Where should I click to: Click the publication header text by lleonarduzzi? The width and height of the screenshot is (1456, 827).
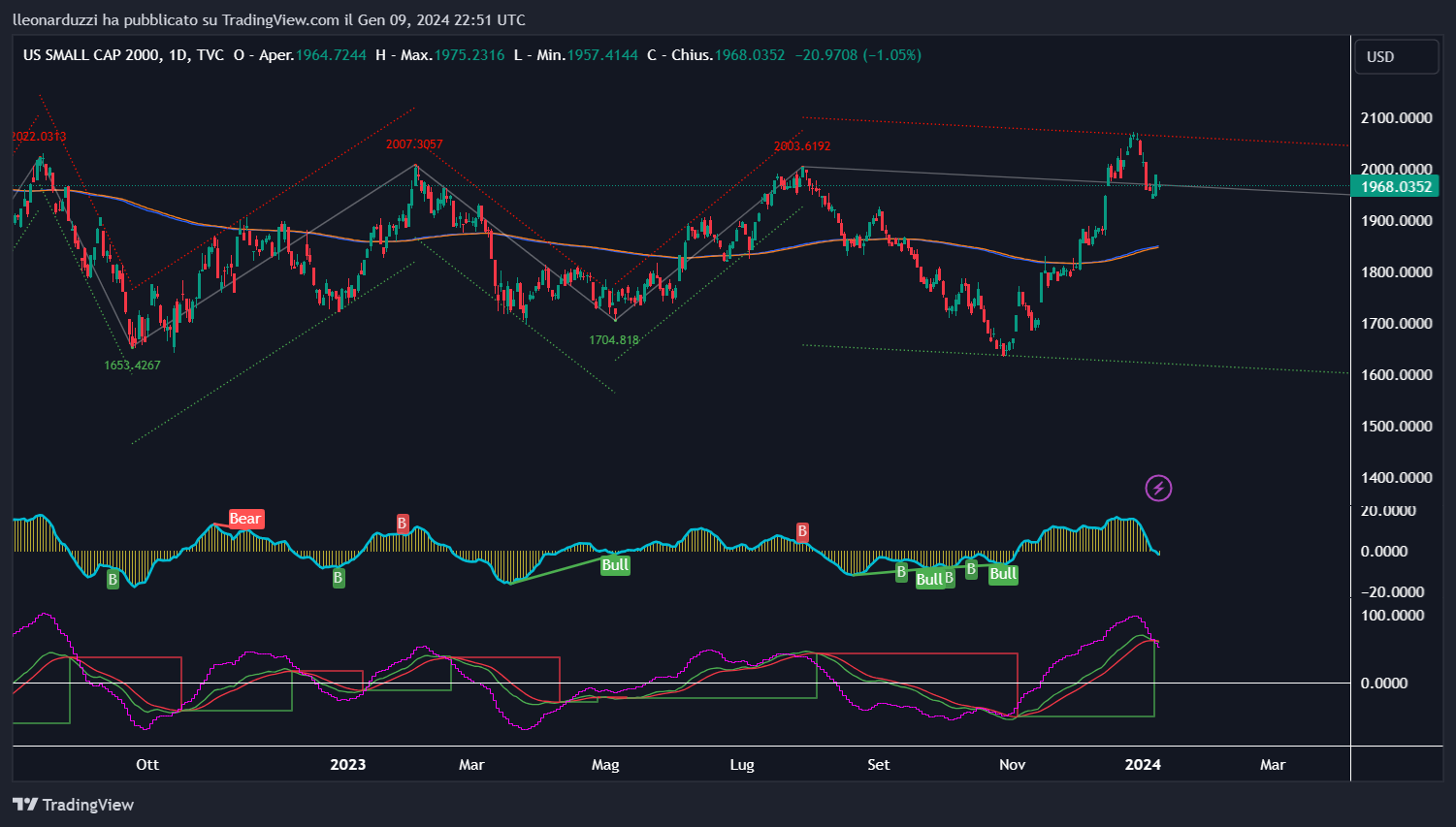pos(269,20)
